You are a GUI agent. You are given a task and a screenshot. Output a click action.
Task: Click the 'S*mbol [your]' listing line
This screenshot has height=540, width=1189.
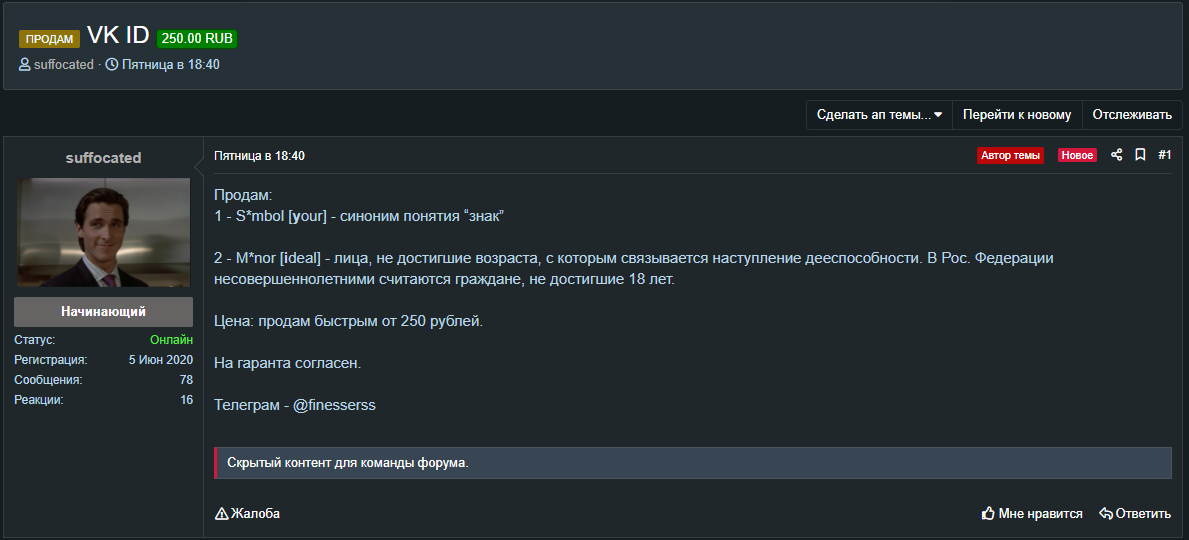point(359,216)
